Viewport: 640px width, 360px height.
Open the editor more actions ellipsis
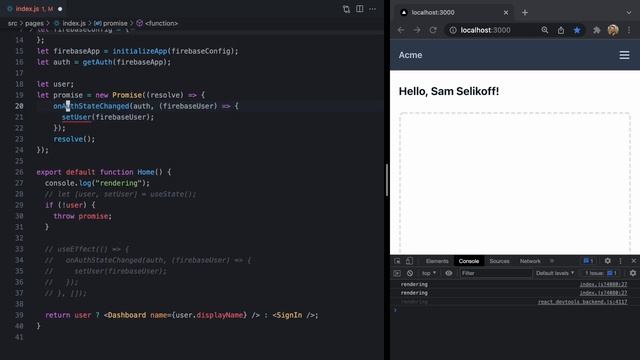(x=373, y=9)
